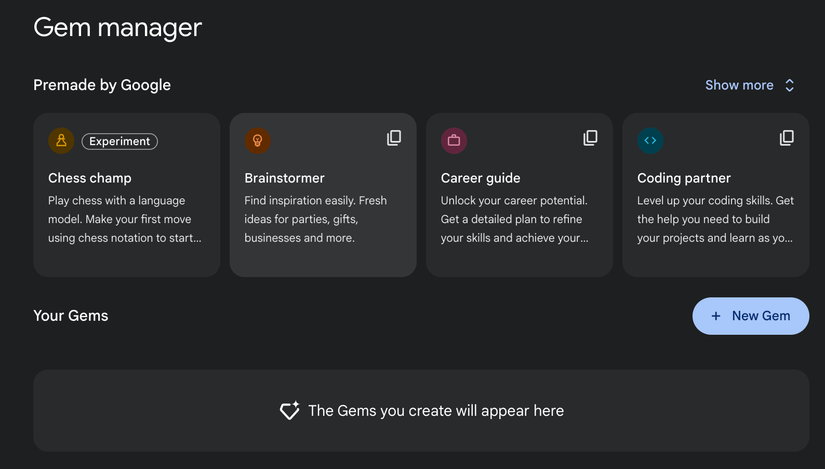This screenshot has height=469, width=825.
Task: Copy the Career guide gem via copy icon
Action: (591, 138)
